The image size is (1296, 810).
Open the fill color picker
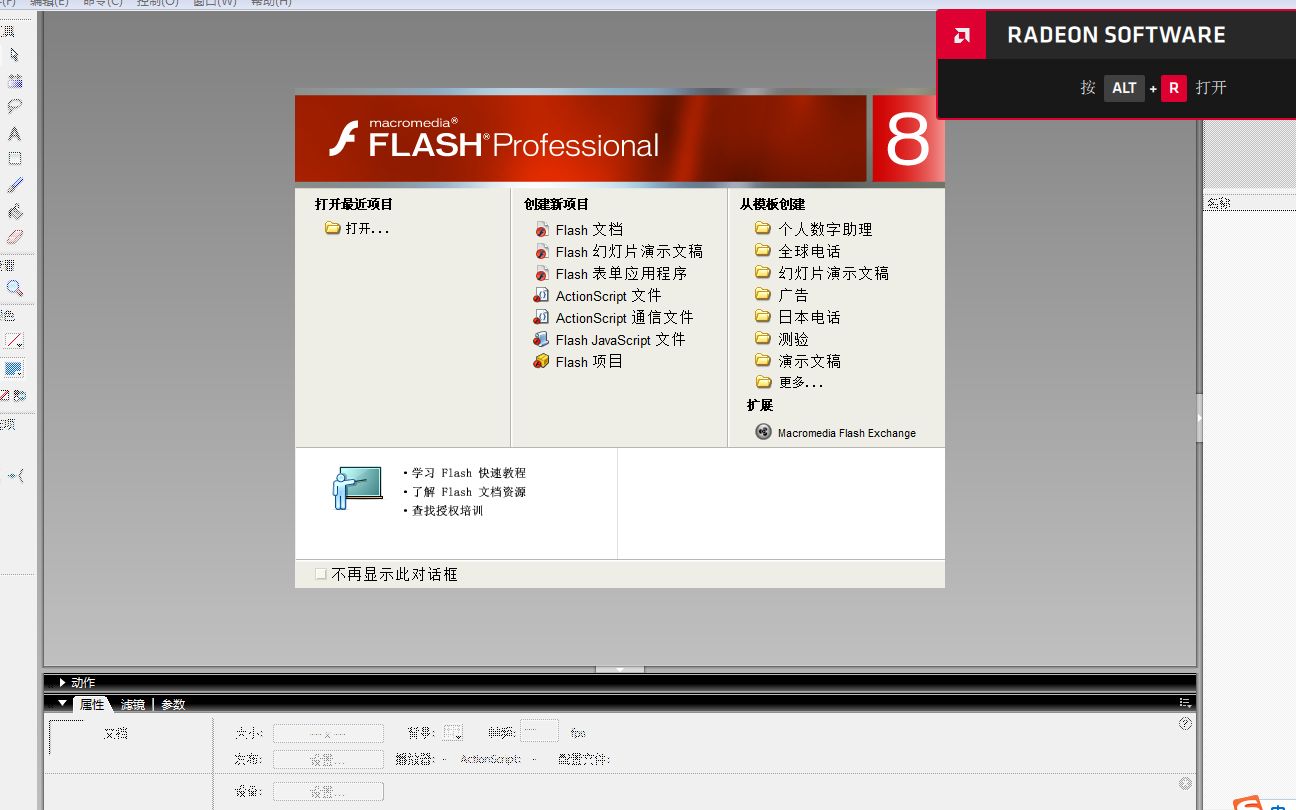click(x=14, y=369)
